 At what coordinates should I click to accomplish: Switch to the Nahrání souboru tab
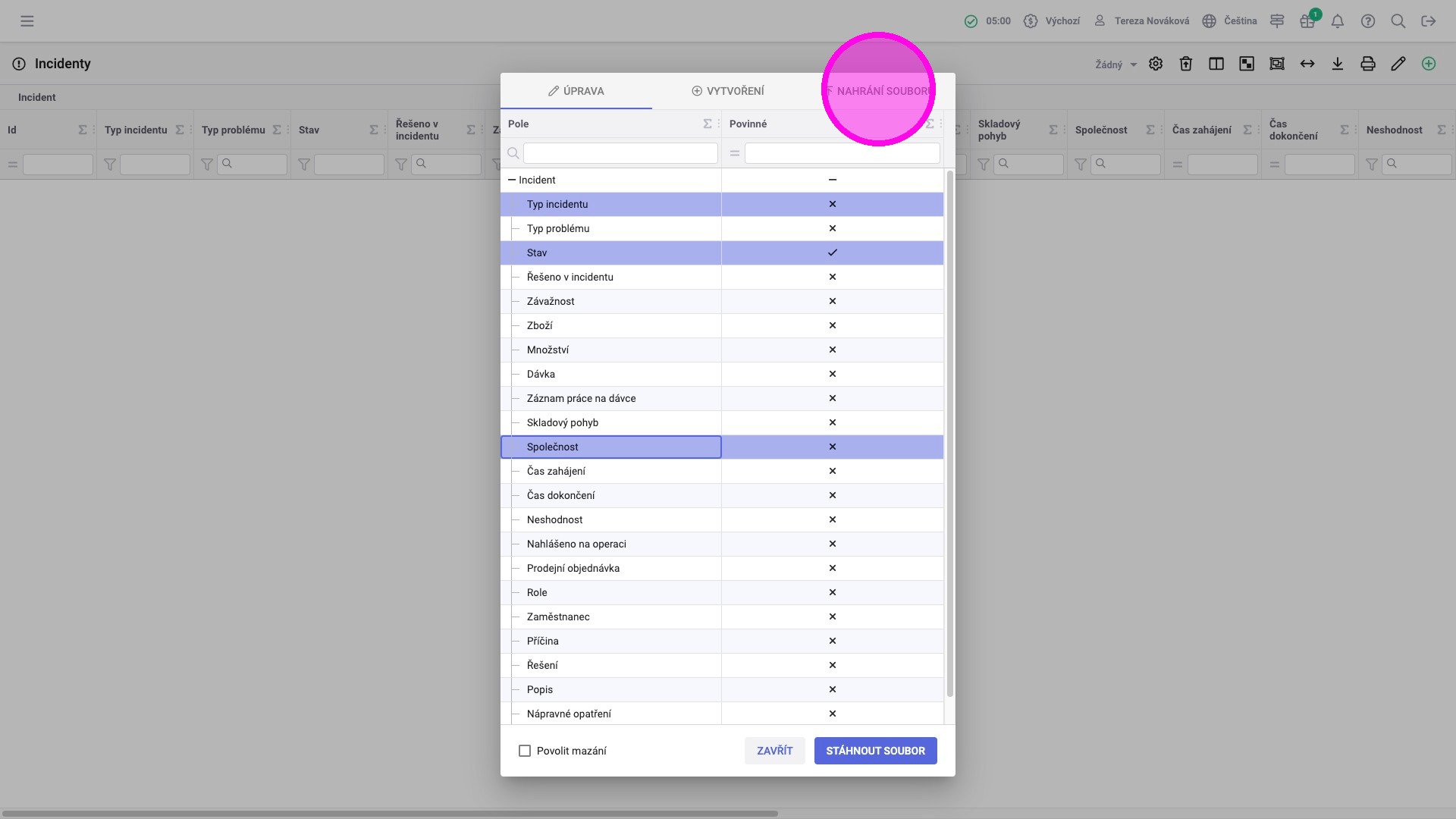880,91
